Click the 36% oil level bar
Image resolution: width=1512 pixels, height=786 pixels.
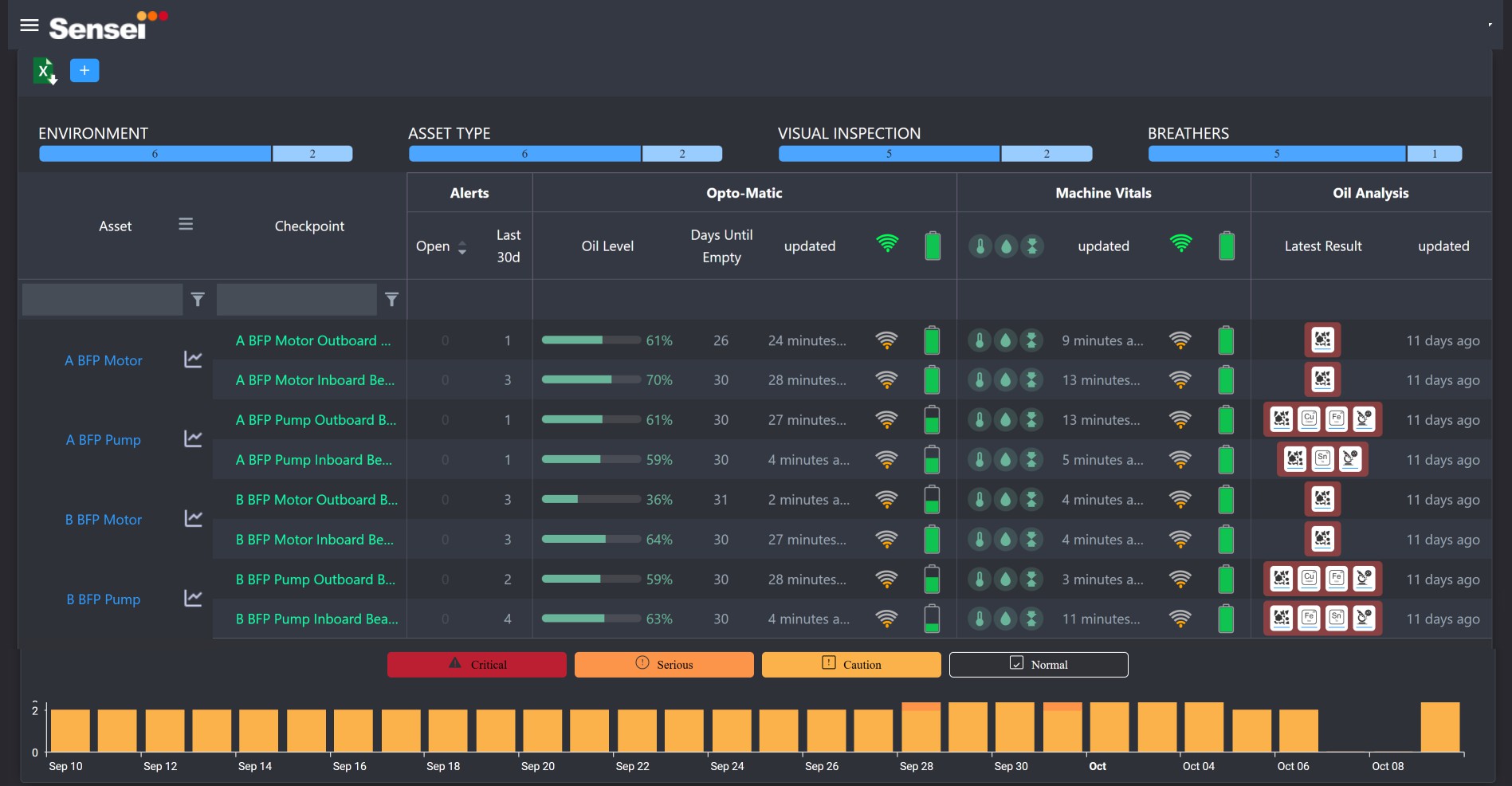[x=591, y=500]
